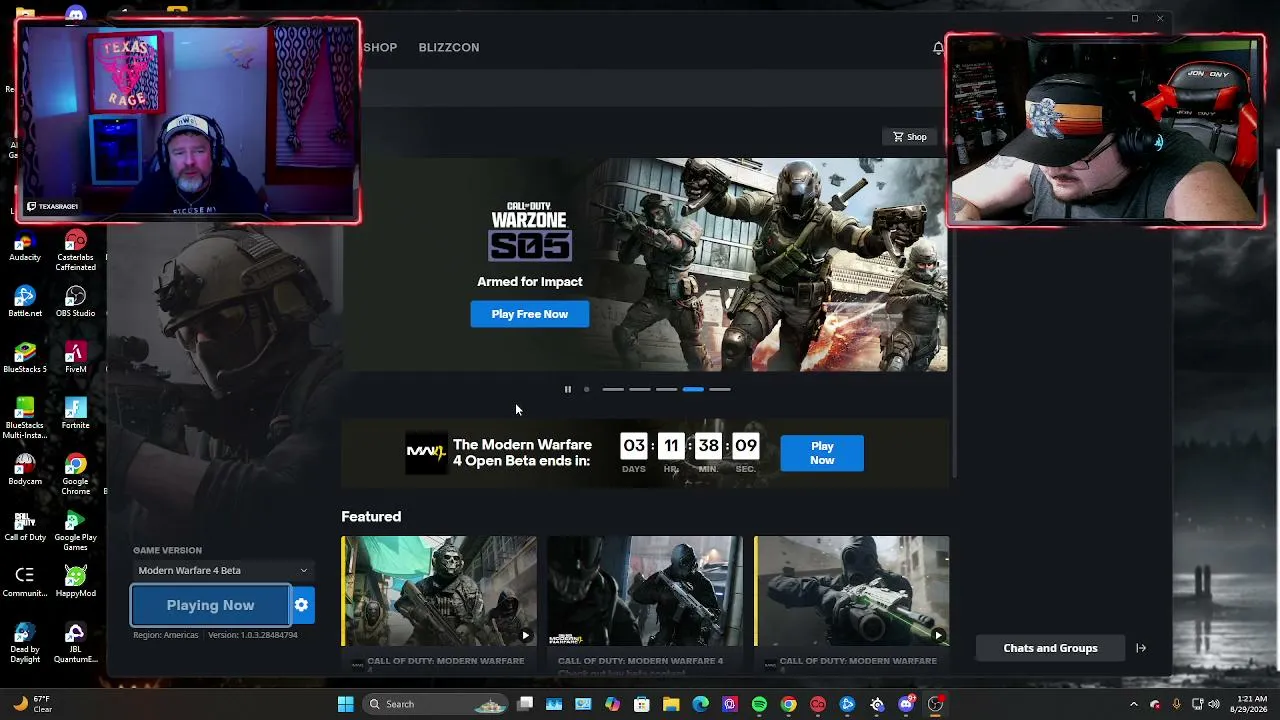This screenshot has width=1280, height=720.
Task: Click the Windows taskbar Search box
Action: 434,704
